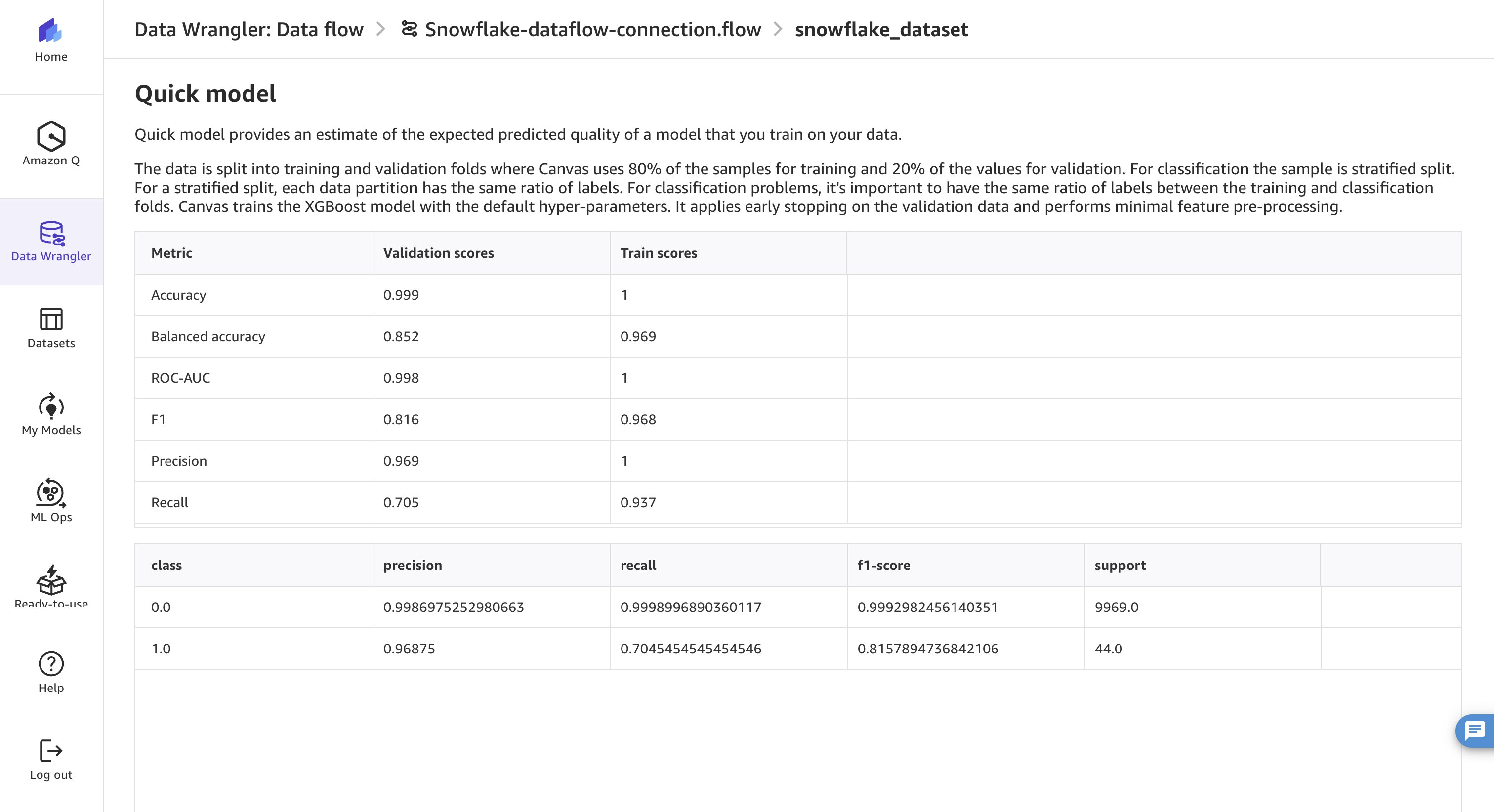The width and height of the screenshot is (1494, 812).
Task: Select support value 44.0
Action: [1108, 649]
